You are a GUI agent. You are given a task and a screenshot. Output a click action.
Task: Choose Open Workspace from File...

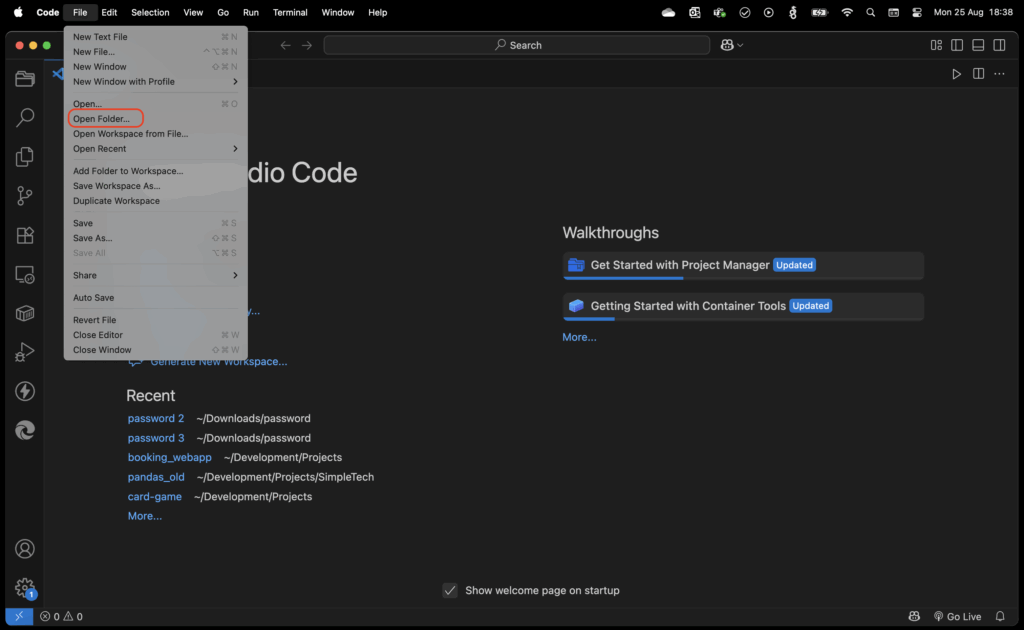155,134
